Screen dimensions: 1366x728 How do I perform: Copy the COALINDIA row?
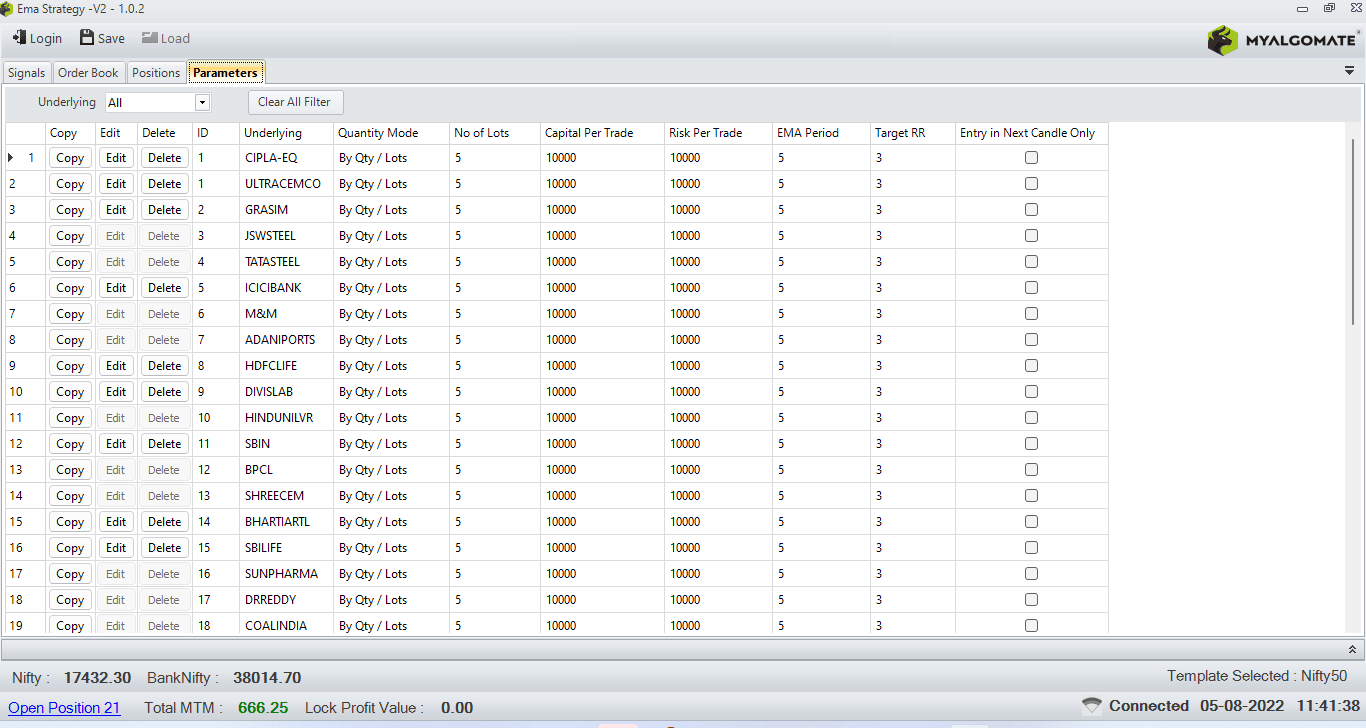(70, 625)
